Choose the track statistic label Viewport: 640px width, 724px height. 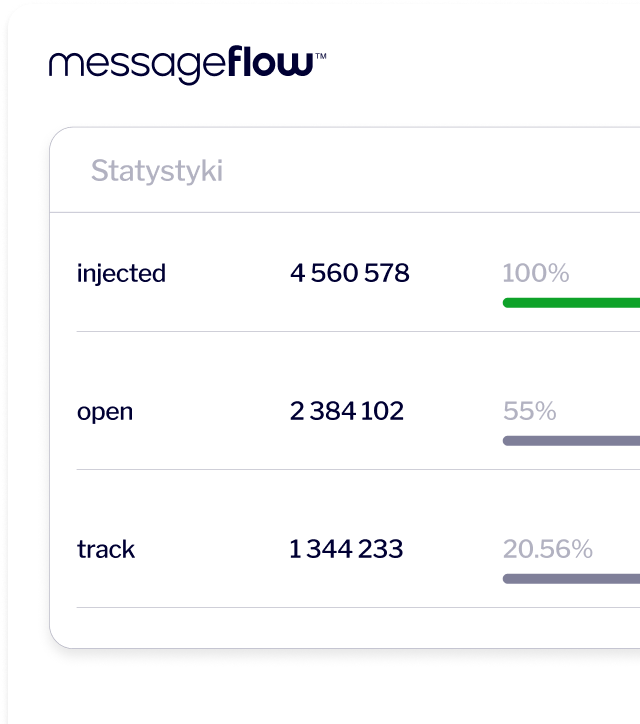pyautogui.click(x=106, y=549)
